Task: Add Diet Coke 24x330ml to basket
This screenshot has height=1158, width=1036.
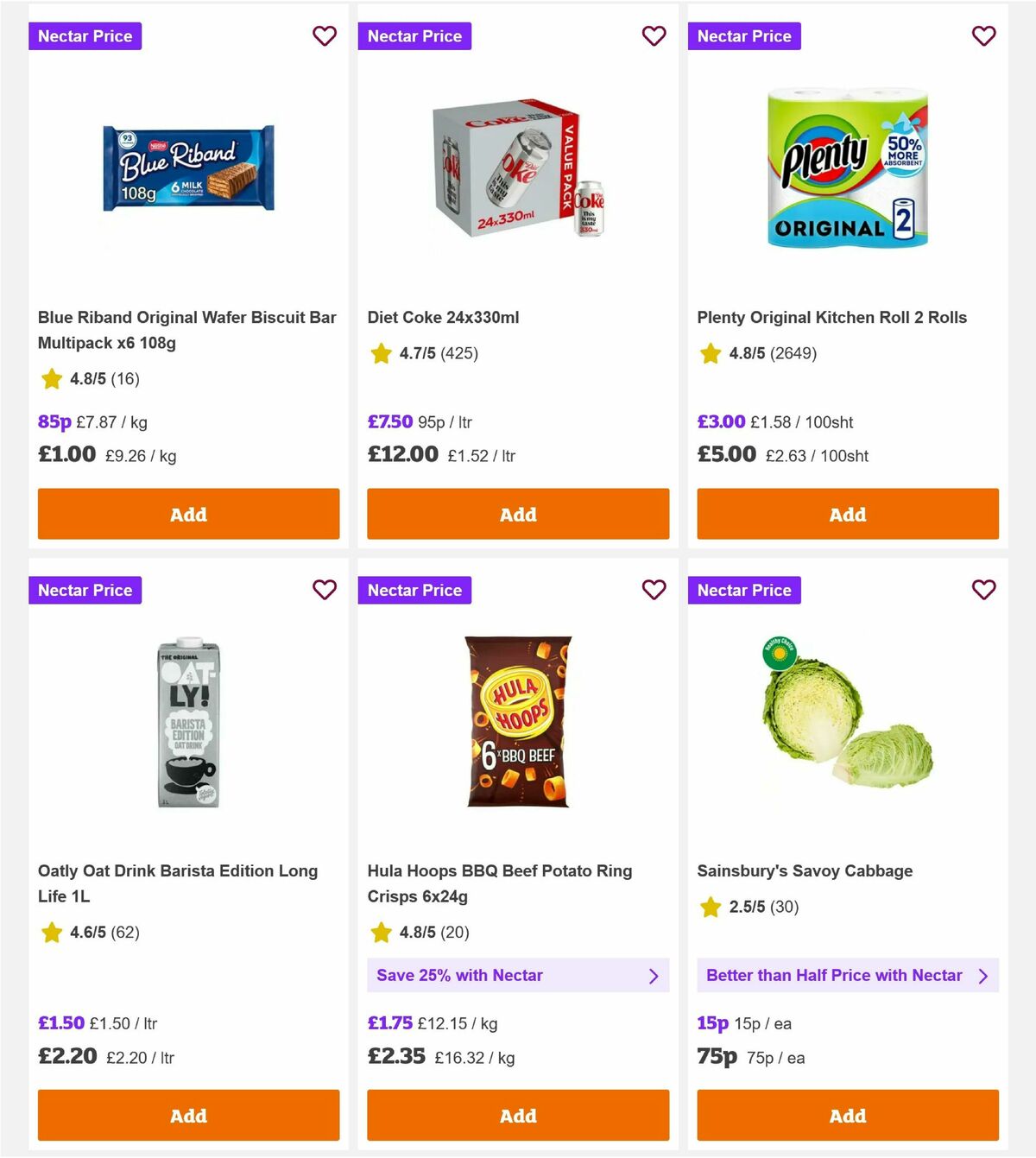Action: click(518, 514)
